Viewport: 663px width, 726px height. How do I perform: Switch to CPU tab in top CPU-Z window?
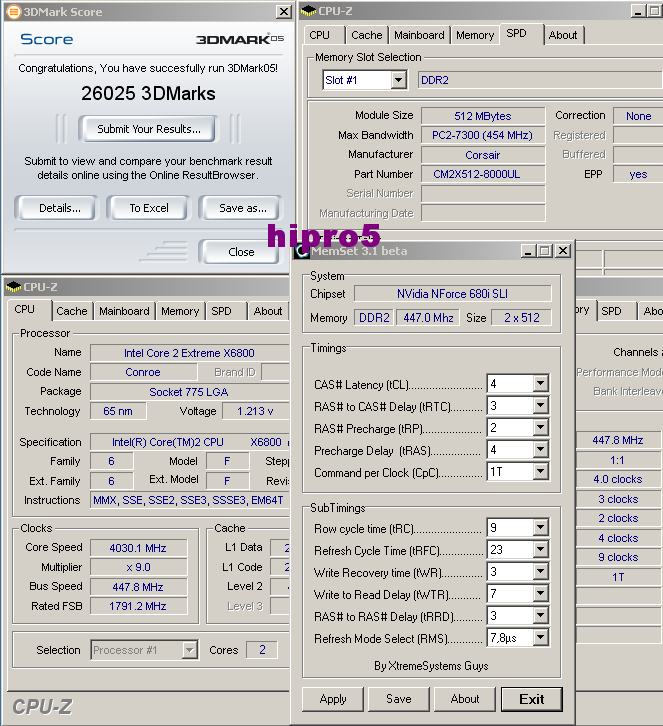pos(324,35)
